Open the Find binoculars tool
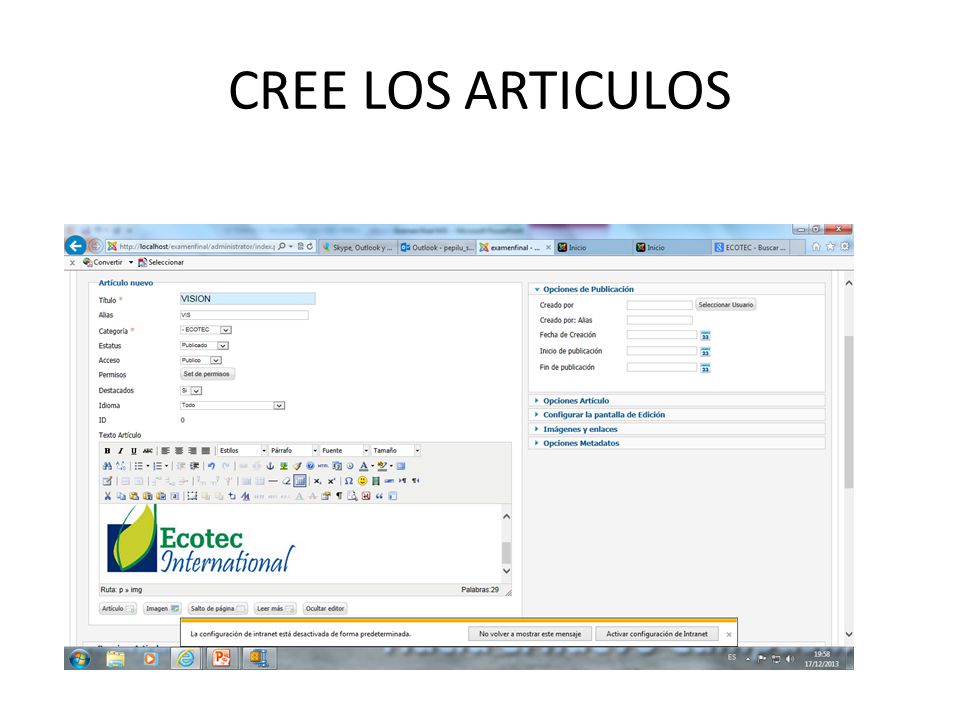Viewport: 960px width, 720px height. pyautogui.click(x=107, y=466)
